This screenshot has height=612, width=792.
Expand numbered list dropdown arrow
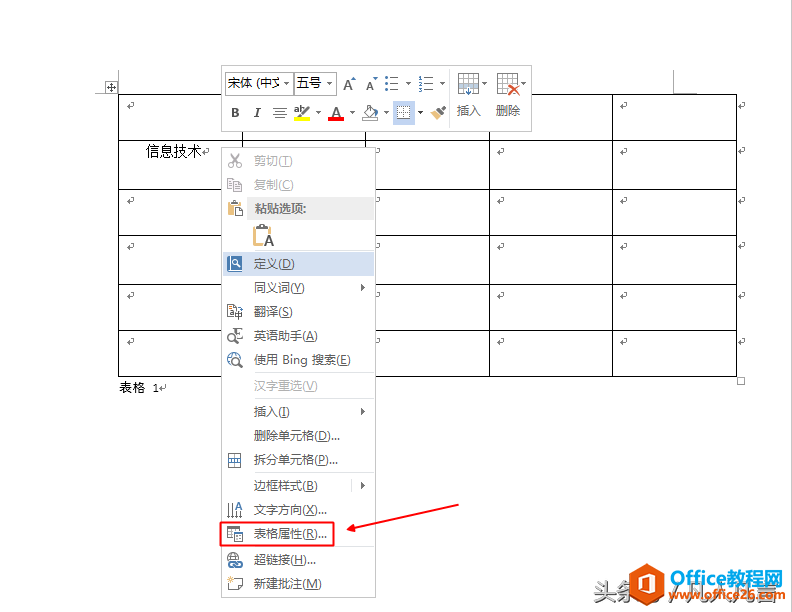(442, 83)
